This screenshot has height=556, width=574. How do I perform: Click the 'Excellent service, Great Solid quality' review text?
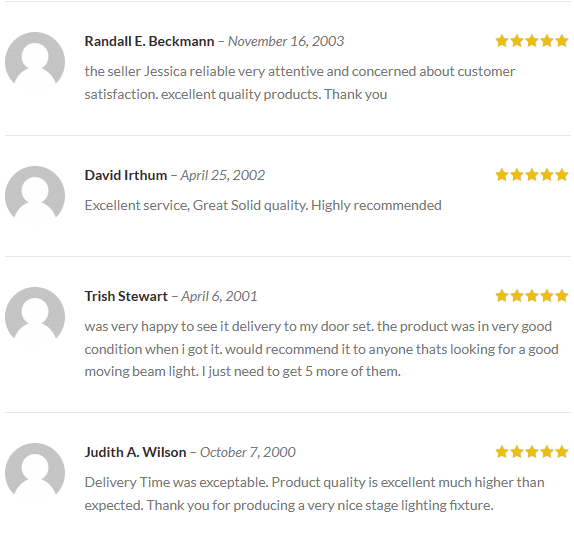263,205
